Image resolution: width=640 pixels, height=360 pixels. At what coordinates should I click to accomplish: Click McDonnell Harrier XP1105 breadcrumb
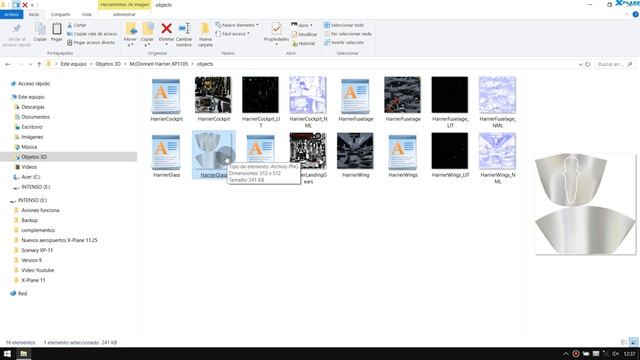(x=158, y=64)
